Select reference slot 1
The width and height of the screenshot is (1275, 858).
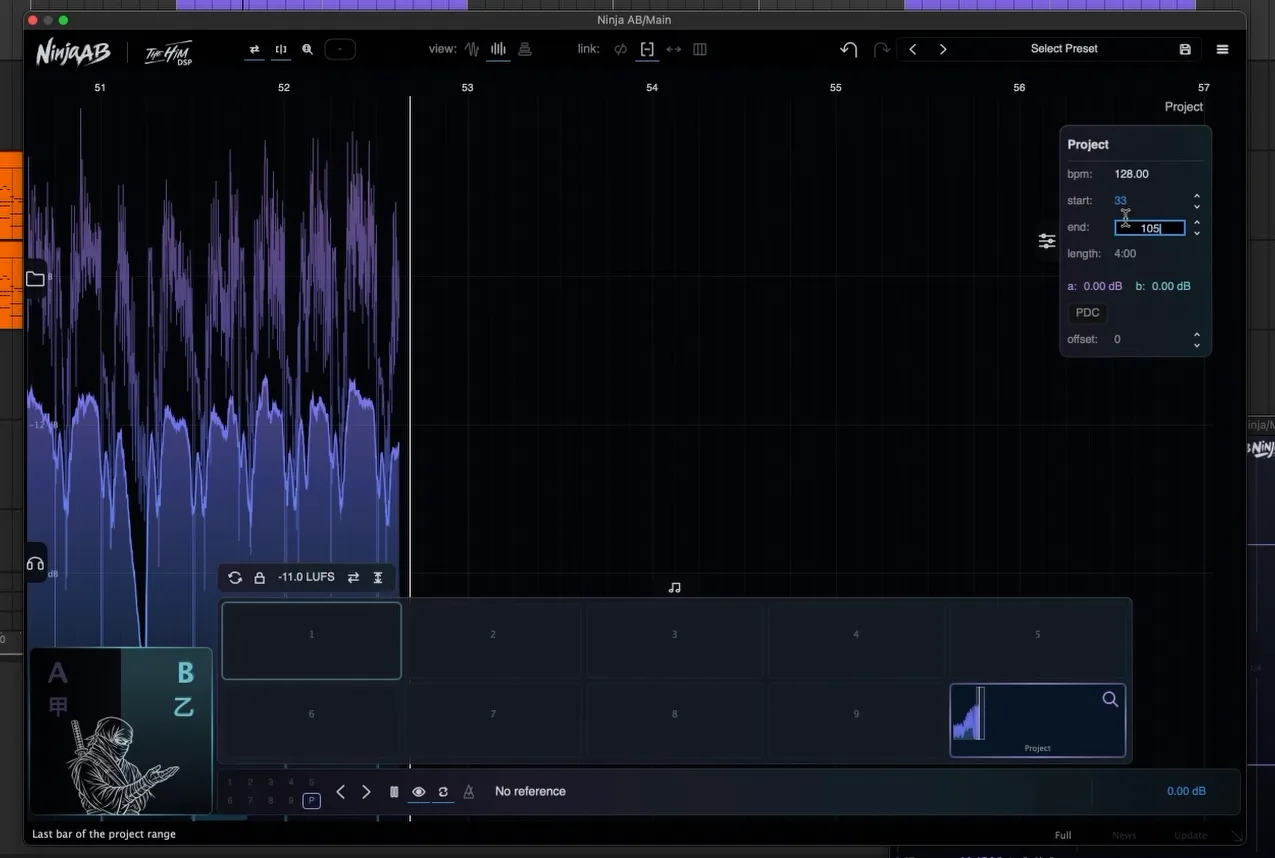click(311, 640)
